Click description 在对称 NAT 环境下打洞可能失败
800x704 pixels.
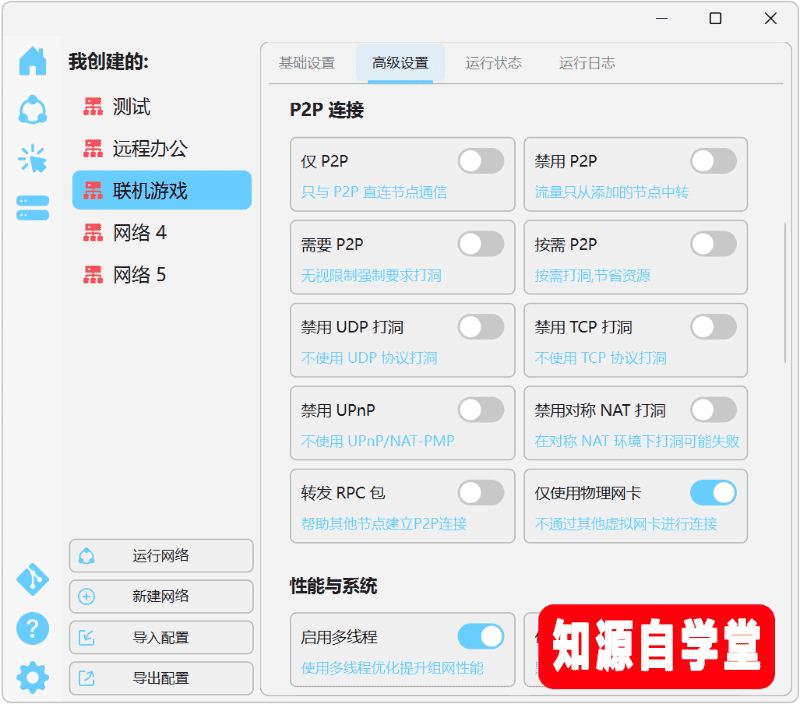(x=637, y=441)
